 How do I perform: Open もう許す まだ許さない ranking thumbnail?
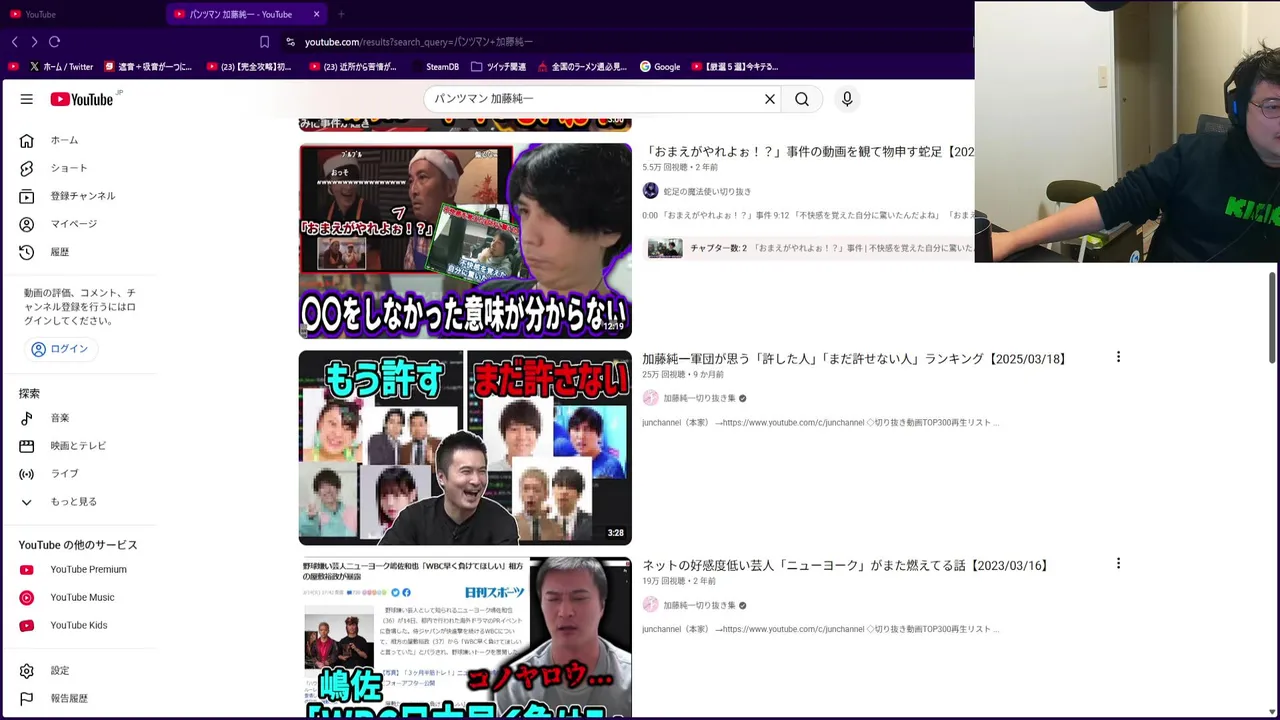[465, 448]
